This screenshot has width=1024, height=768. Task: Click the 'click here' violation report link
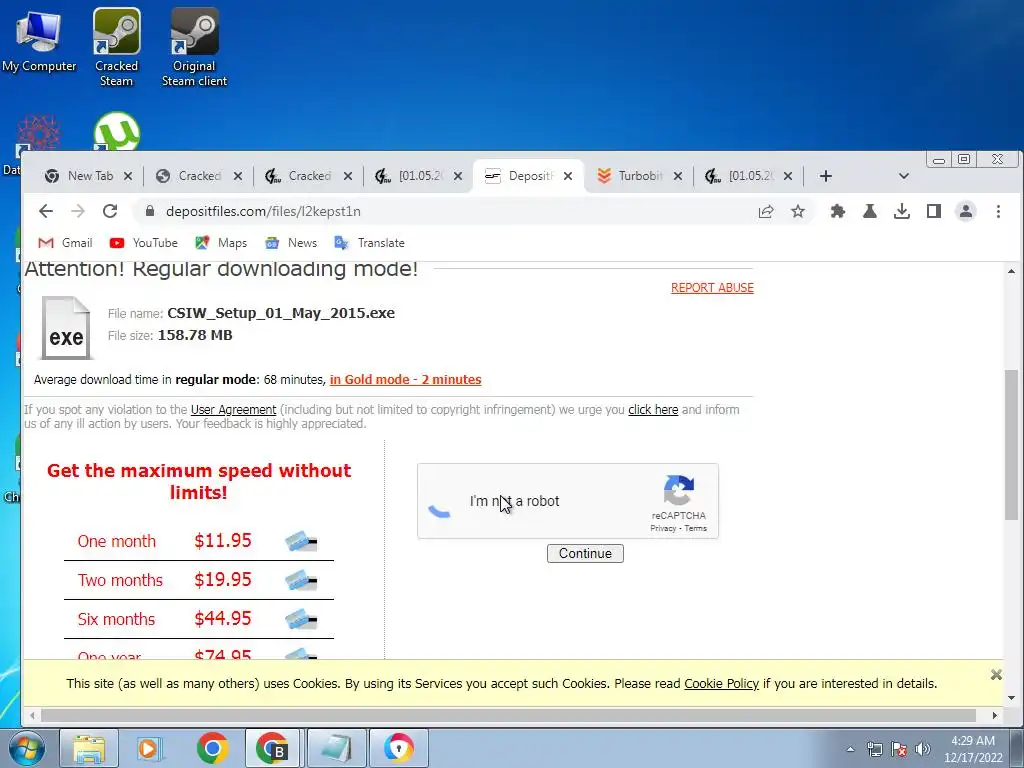[653, 409]
